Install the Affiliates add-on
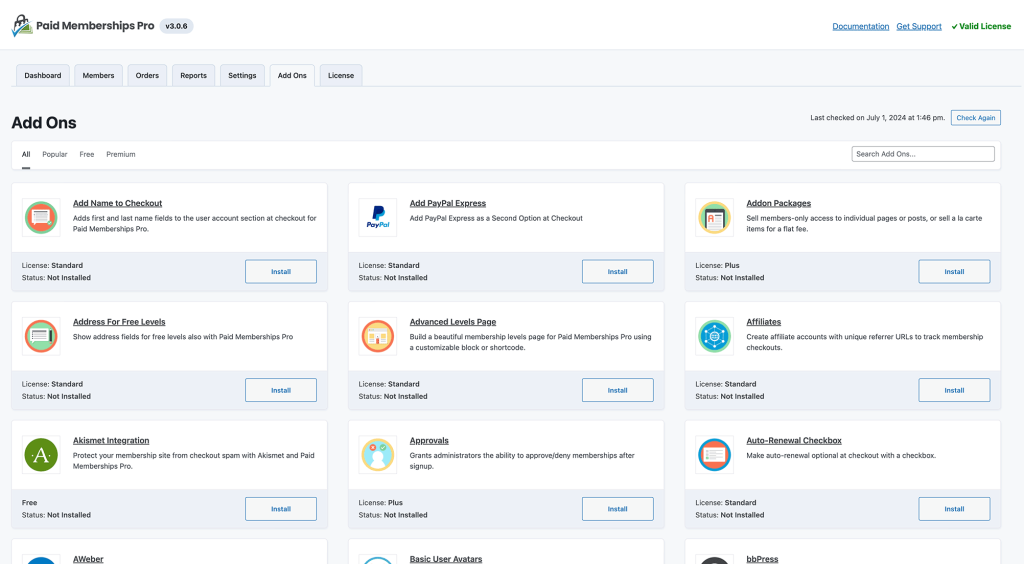Screen dimensions: 1024x564 pos(954,390)
